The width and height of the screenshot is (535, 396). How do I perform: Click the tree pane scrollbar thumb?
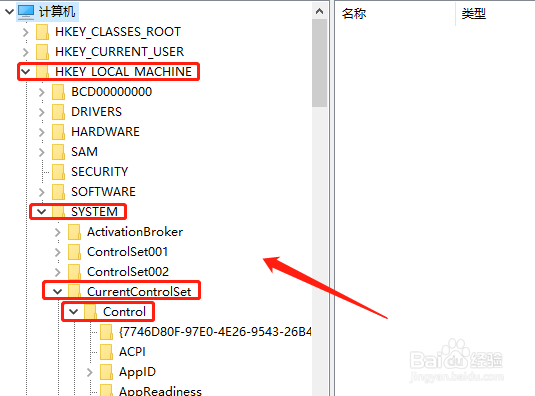pos(319,63)
